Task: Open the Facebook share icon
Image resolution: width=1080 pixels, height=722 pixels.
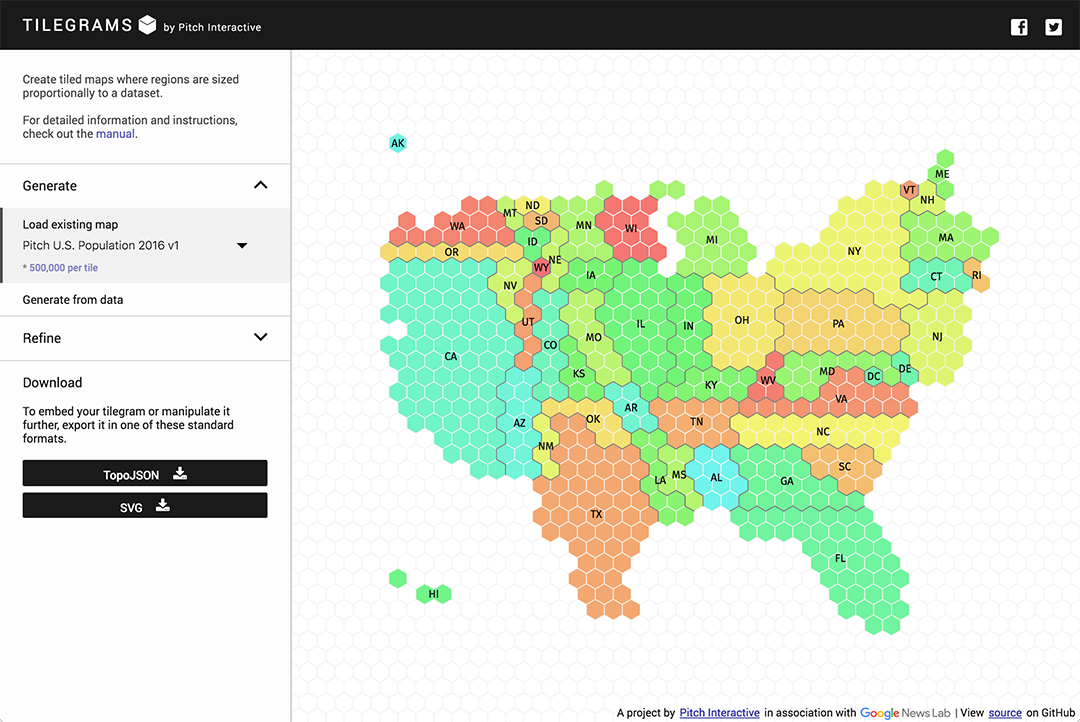Action: coord(1019,27)
